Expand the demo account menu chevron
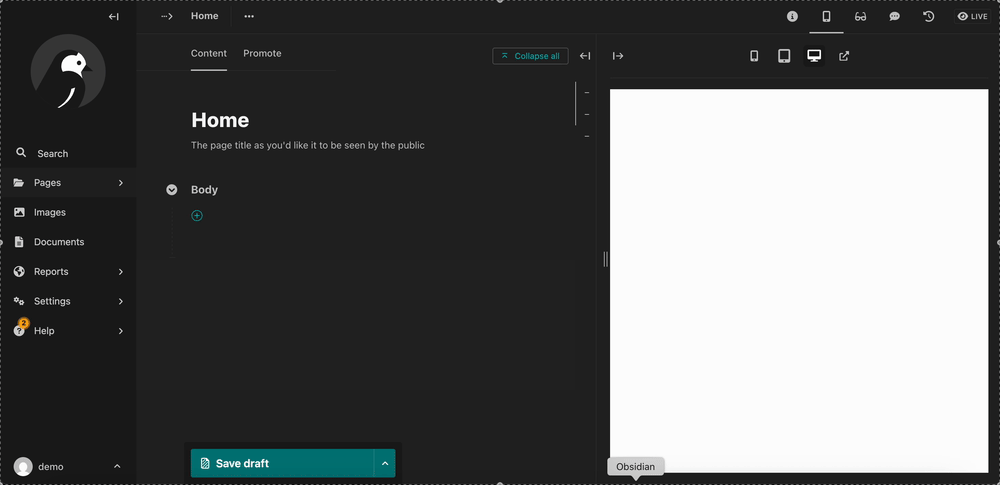The image size is (1000, 485). click(117, 466)
